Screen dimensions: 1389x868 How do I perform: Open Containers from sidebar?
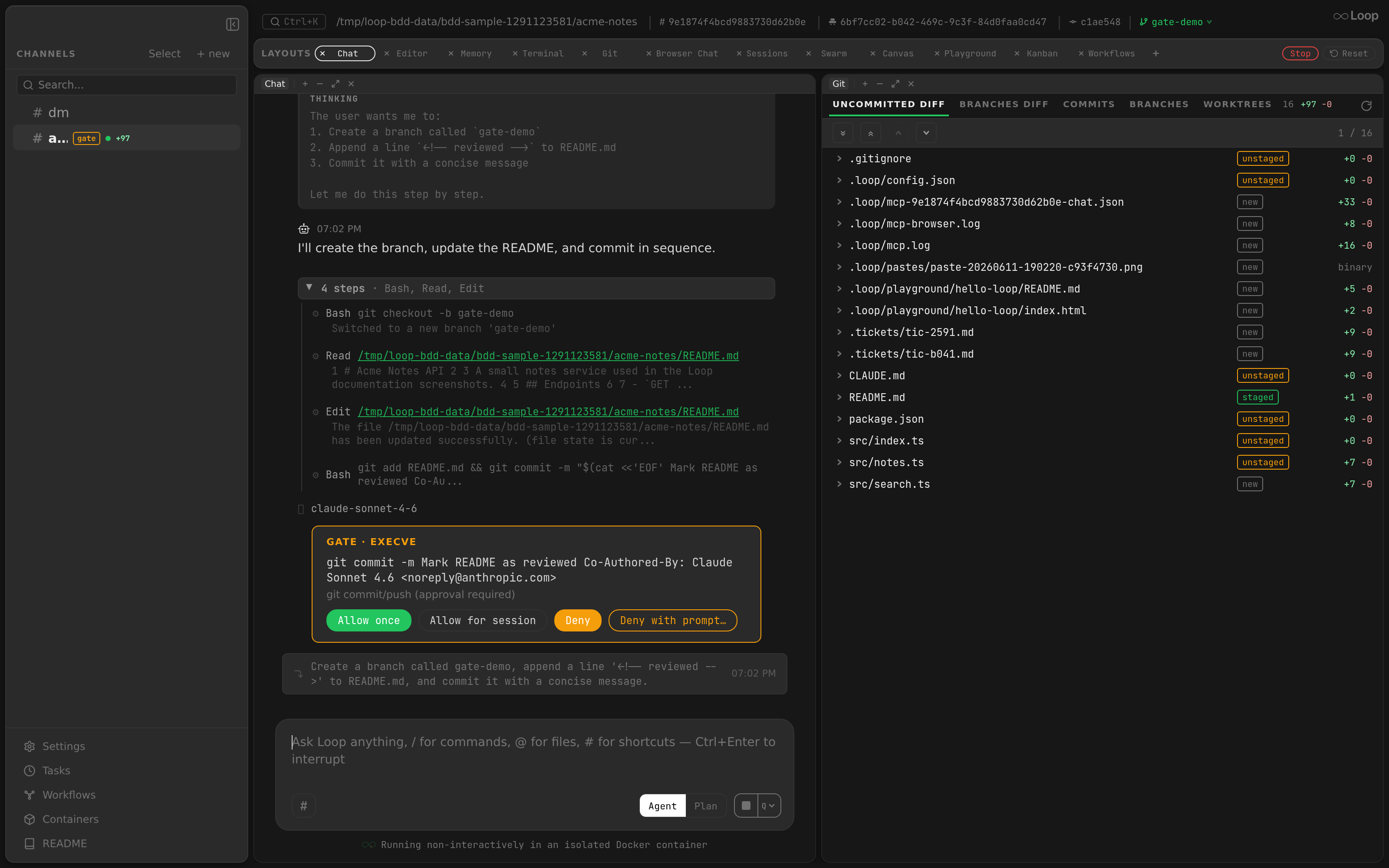tap(61, 819)
